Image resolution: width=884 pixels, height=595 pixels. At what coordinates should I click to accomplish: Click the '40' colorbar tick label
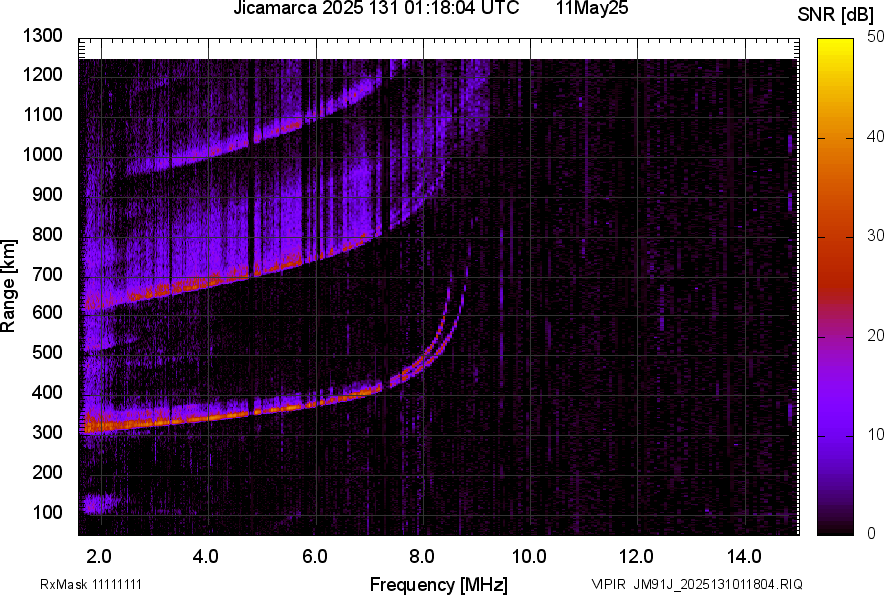point(875,136)
